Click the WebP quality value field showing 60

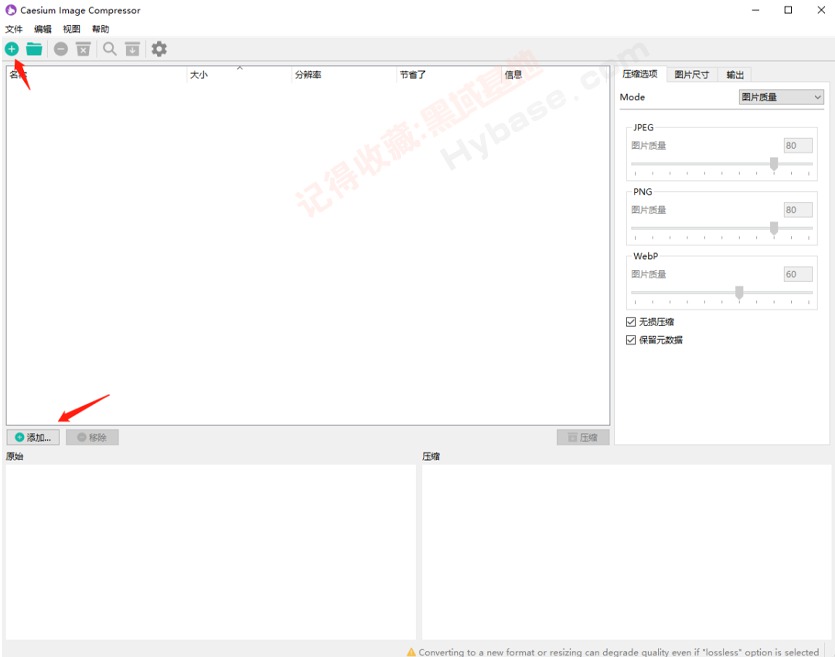[x=798, y=274]
